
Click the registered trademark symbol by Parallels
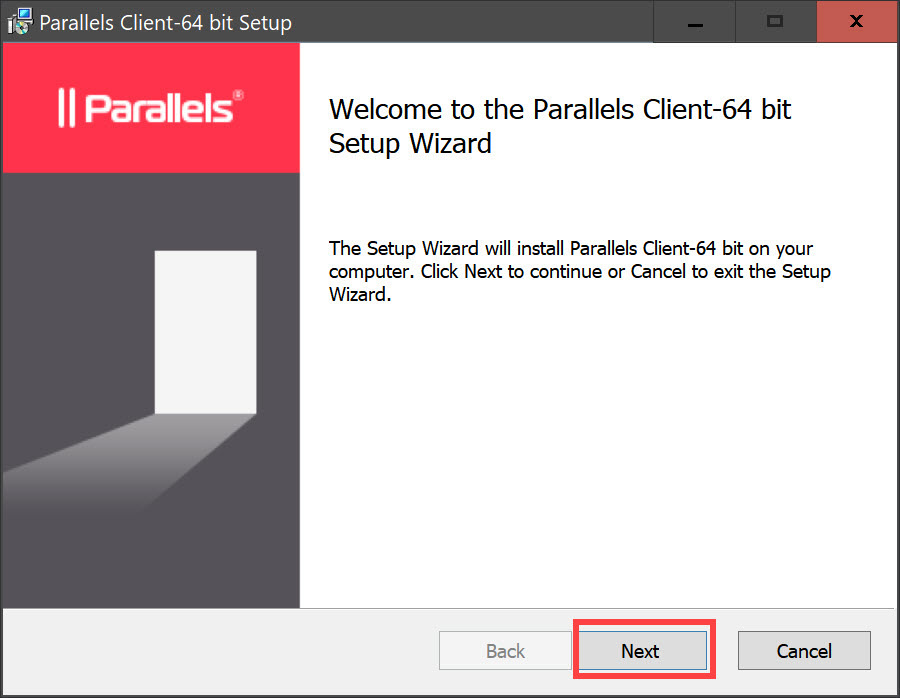coord(238,96)
